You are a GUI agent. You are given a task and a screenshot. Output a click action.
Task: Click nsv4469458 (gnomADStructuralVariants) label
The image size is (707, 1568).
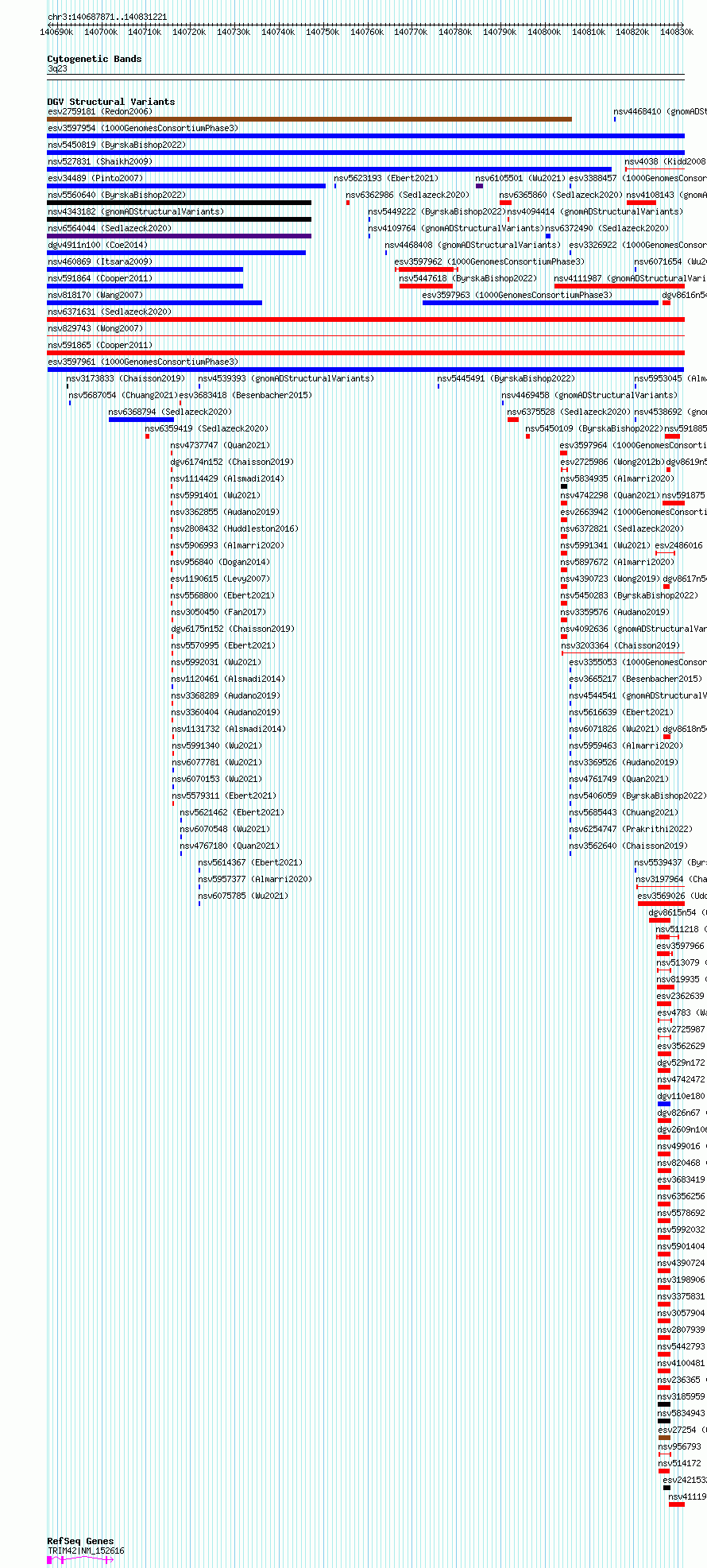tap(589, 396)
